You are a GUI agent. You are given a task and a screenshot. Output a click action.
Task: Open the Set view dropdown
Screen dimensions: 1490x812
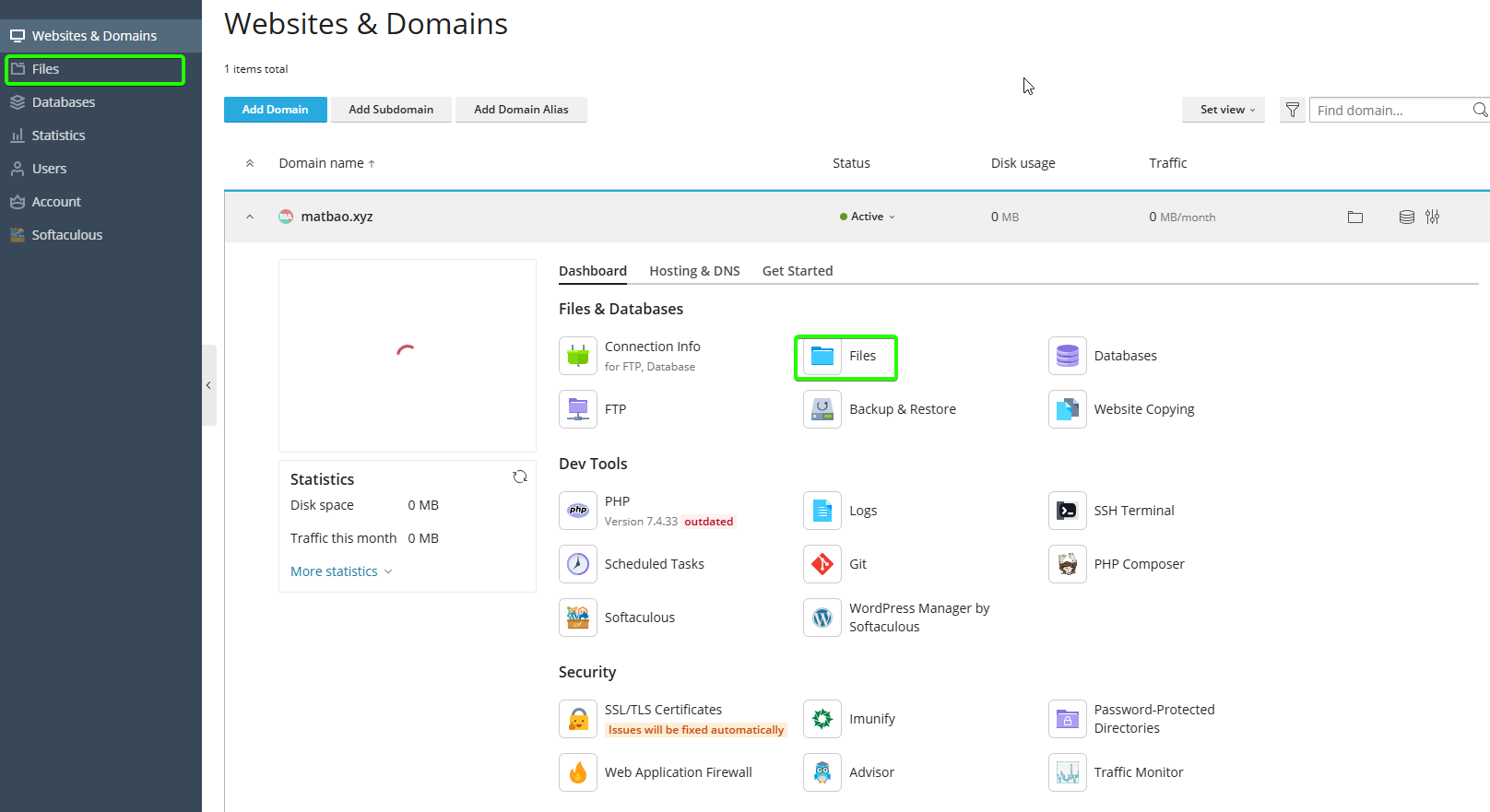pyautogui.click(x=1223, y=110)
